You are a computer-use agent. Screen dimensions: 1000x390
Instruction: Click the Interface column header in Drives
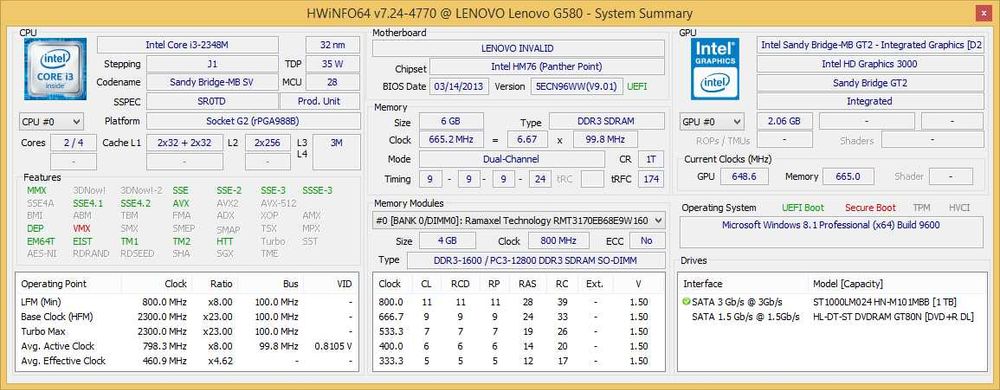pos(703,284)
